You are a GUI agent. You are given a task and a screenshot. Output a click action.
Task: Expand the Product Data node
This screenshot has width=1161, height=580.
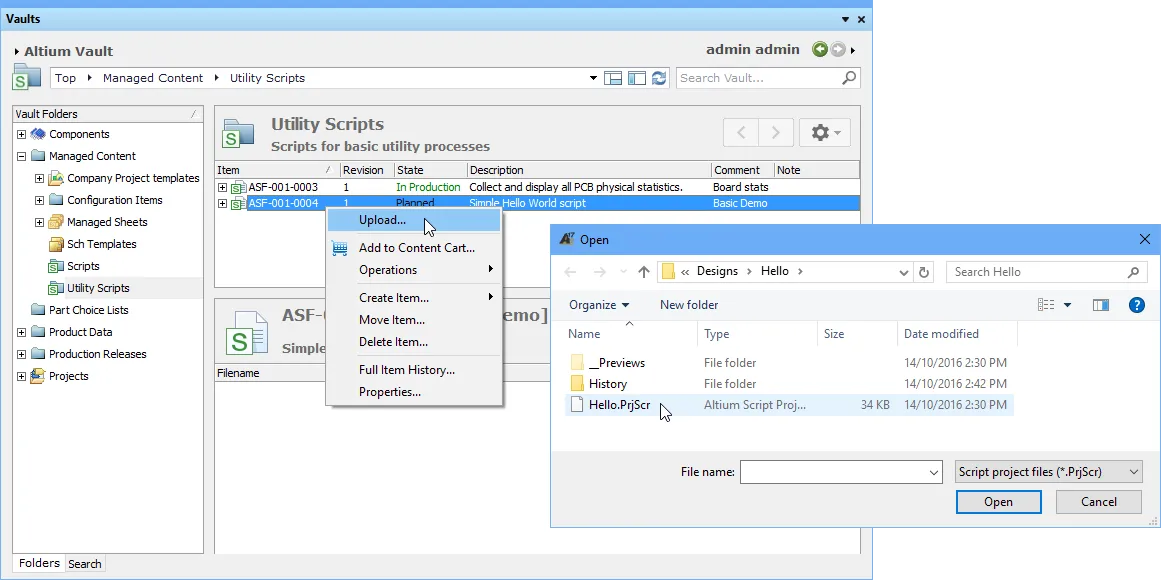[x=21, y=333]
